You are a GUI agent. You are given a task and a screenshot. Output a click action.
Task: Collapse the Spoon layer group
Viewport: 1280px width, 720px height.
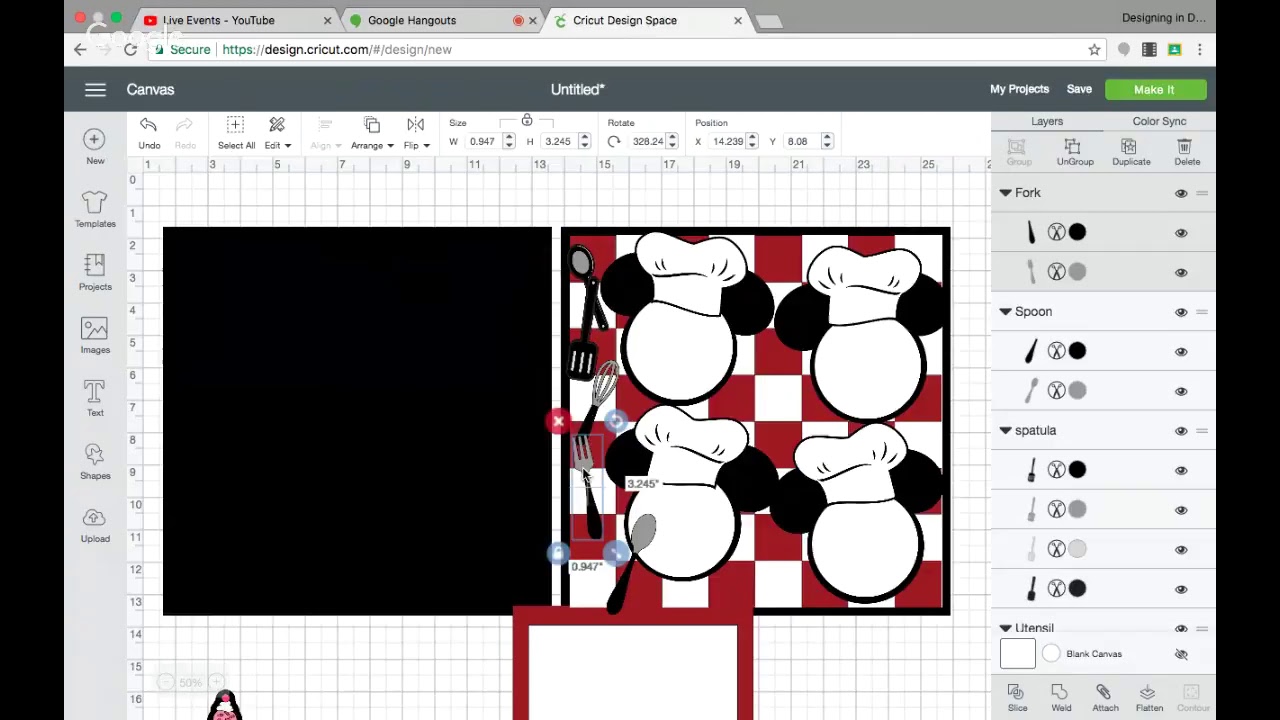(1005, 312)
